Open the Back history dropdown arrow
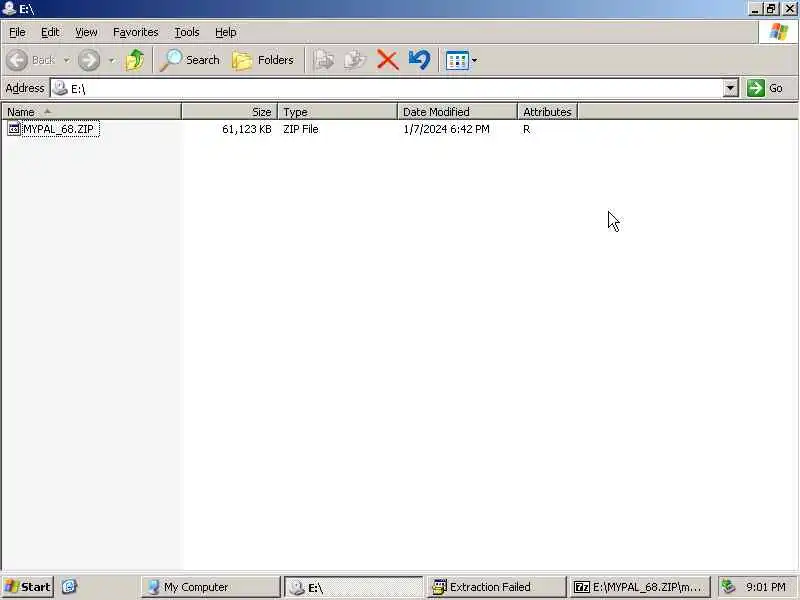800x600 pixels. point(67,60)
